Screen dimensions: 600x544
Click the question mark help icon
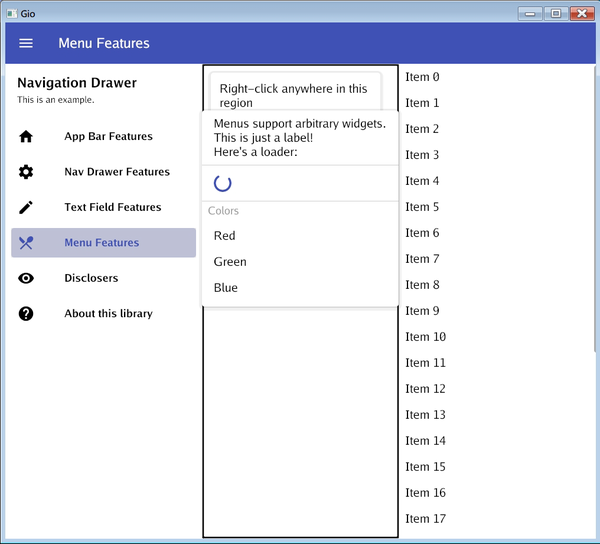26,314
